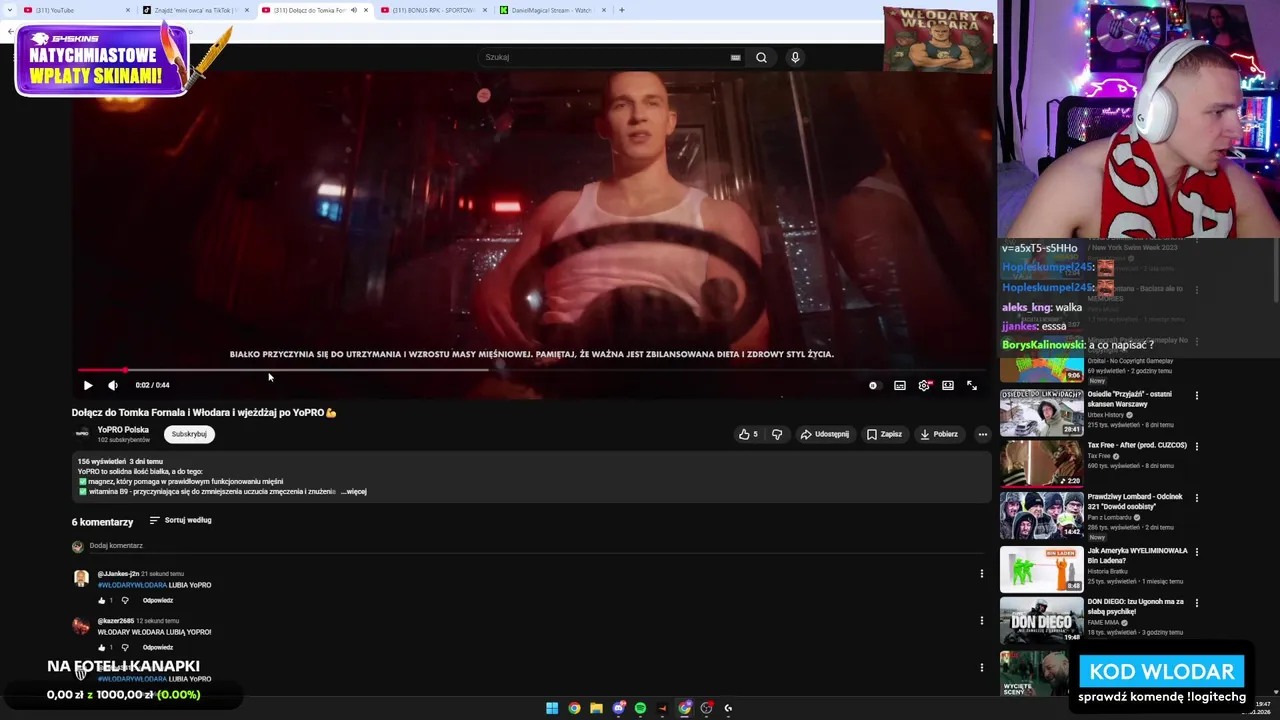Play the YoPRO video
The width and height of the screenshot is (1280, 720).
[x=88, y=385]
